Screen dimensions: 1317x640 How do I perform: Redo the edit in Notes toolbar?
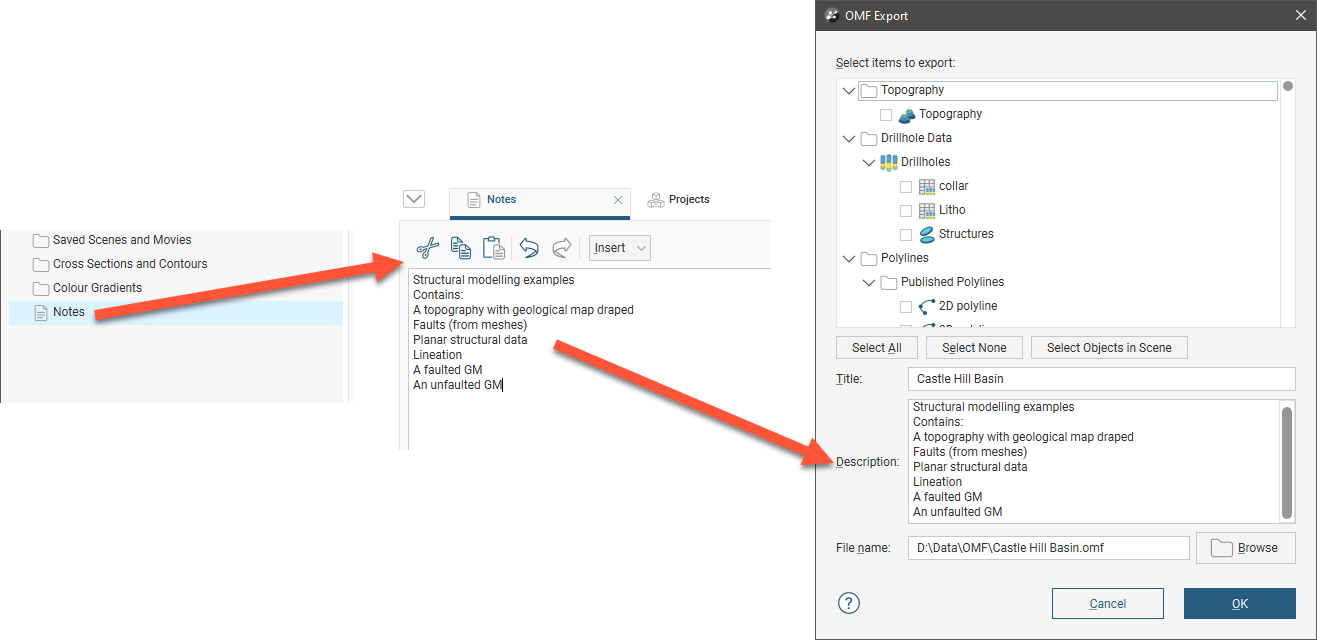[562, 248]
